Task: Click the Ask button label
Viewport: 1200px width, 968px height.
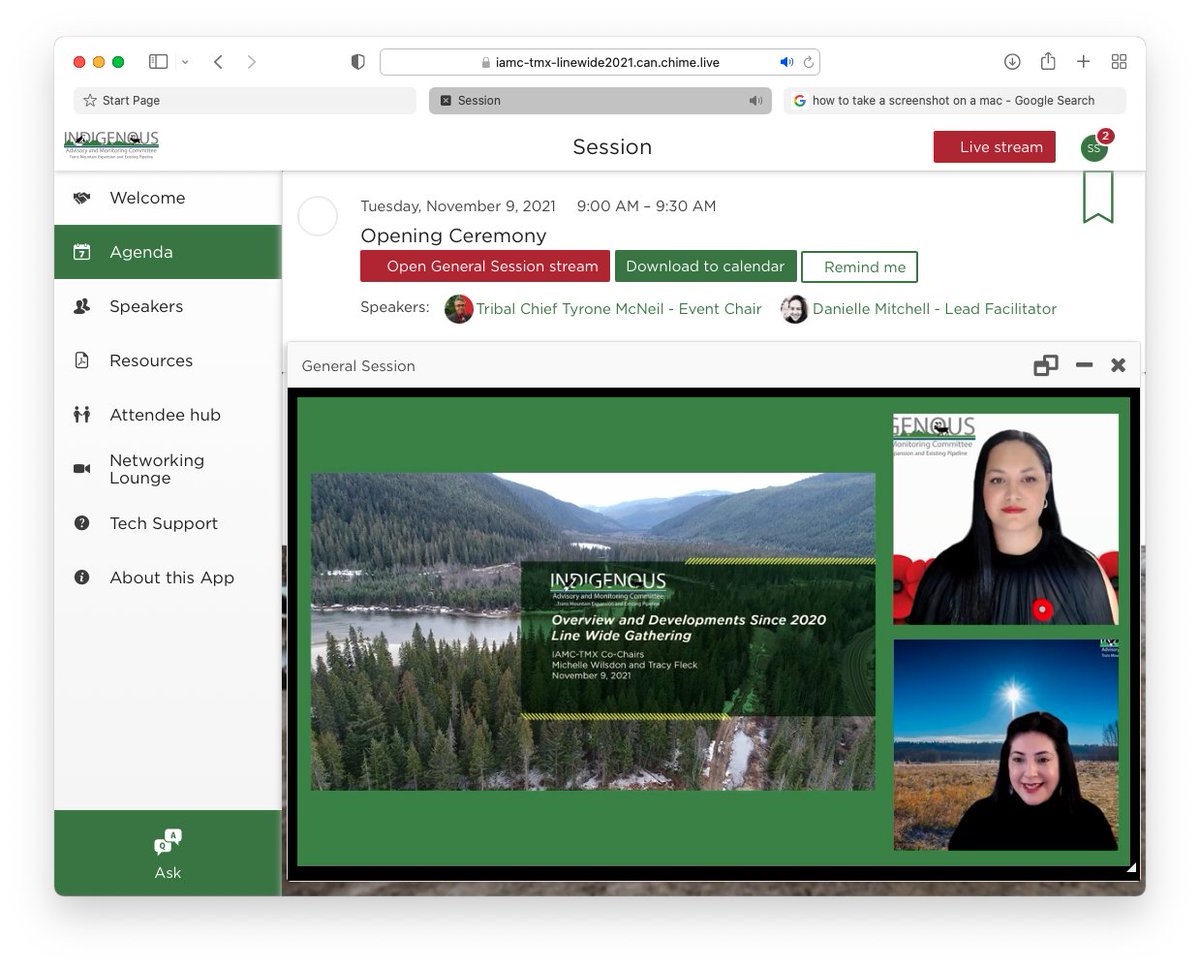Action: 167,873
